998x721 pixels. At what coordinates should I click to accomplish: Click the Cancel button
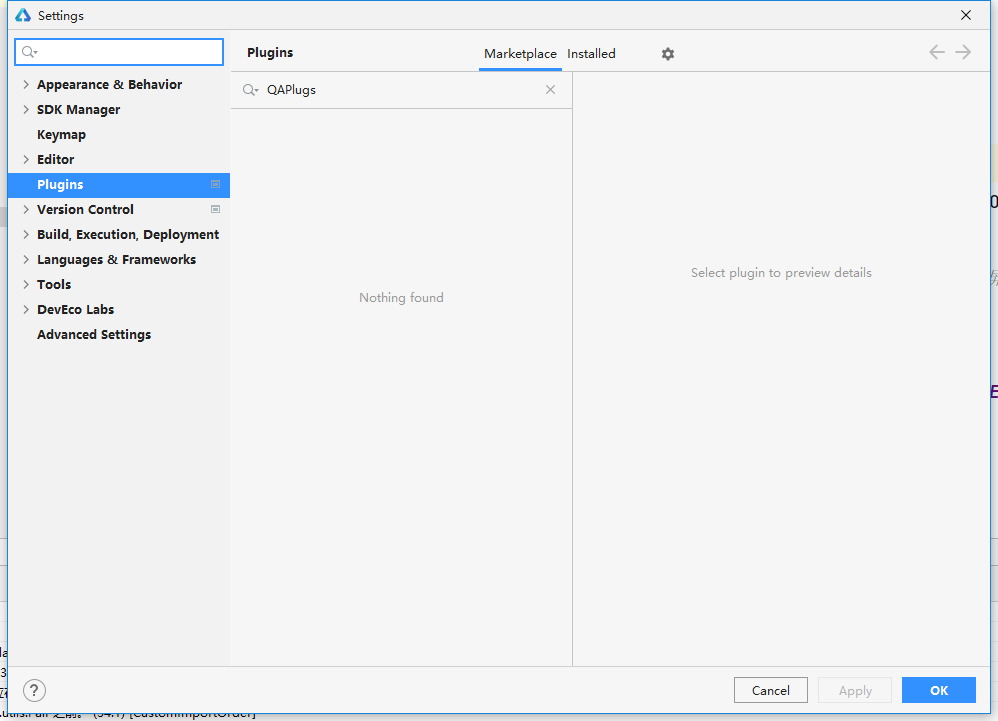pyautogui.click(x=770, y=690)
